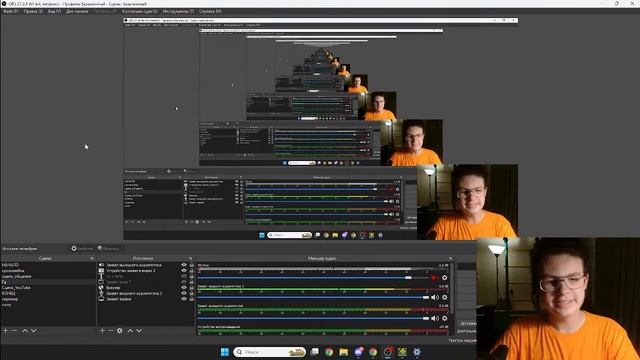This screenshot has width=640, height=360.
Task: Open Task View from the taskbar
Action: [315, 352]
